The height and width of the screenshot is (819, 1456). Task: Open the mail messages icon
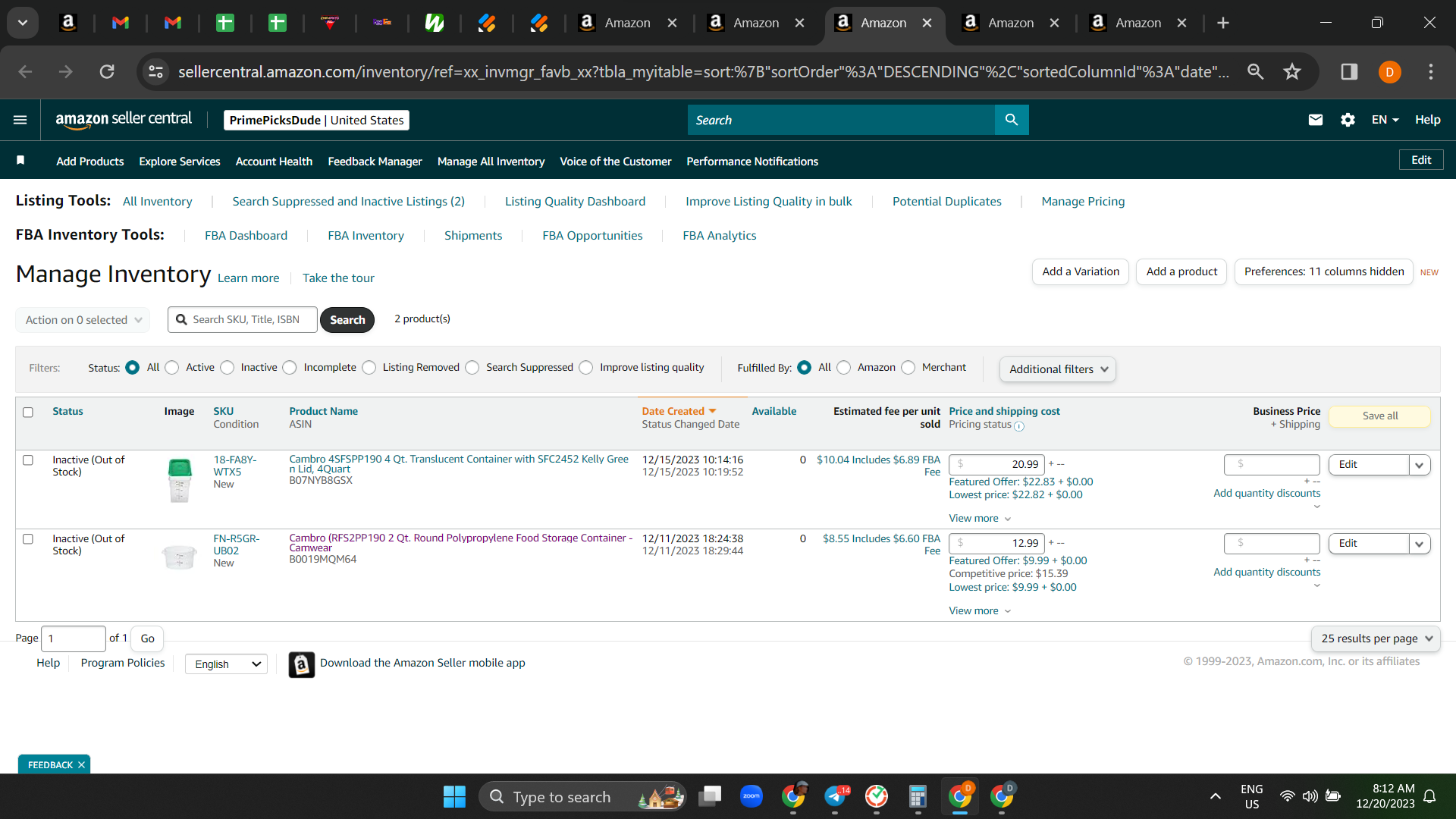1315,120
